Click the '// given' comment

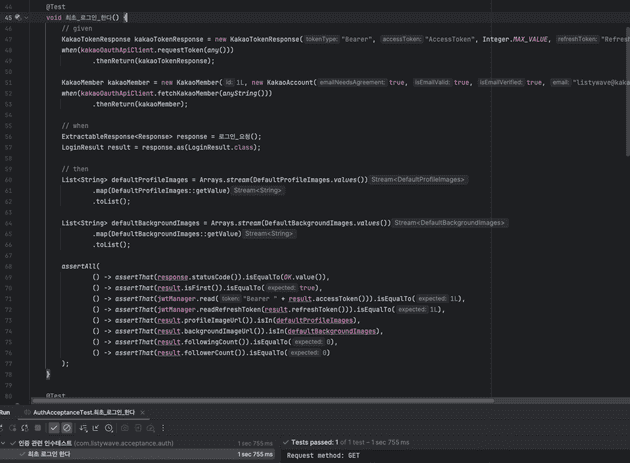pos(77,28)
